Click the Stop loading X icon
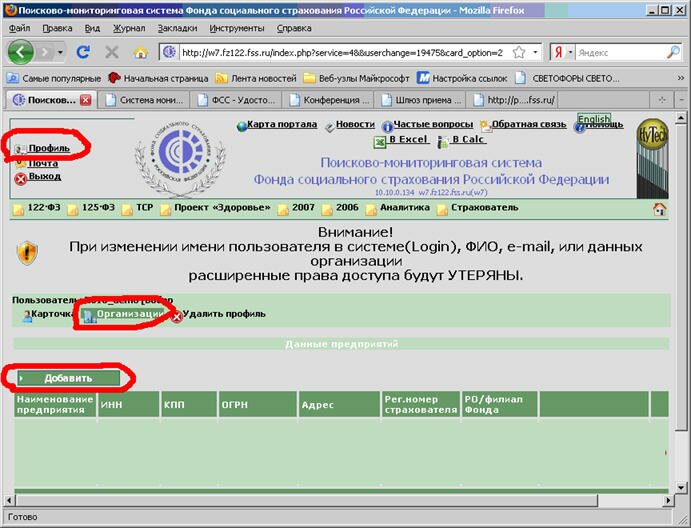 111,52
